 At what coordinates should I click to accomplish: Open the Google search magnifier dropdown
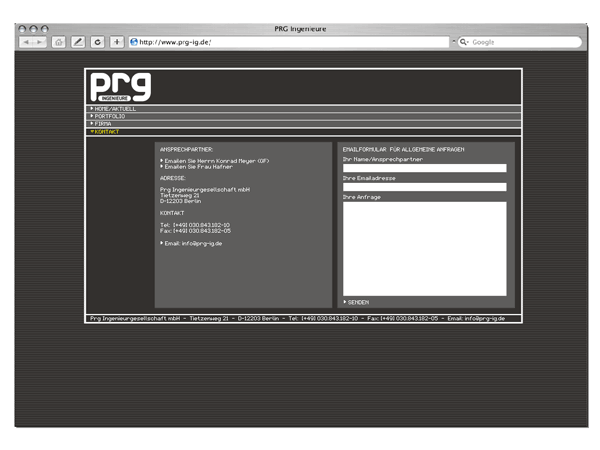click(464, 42)
